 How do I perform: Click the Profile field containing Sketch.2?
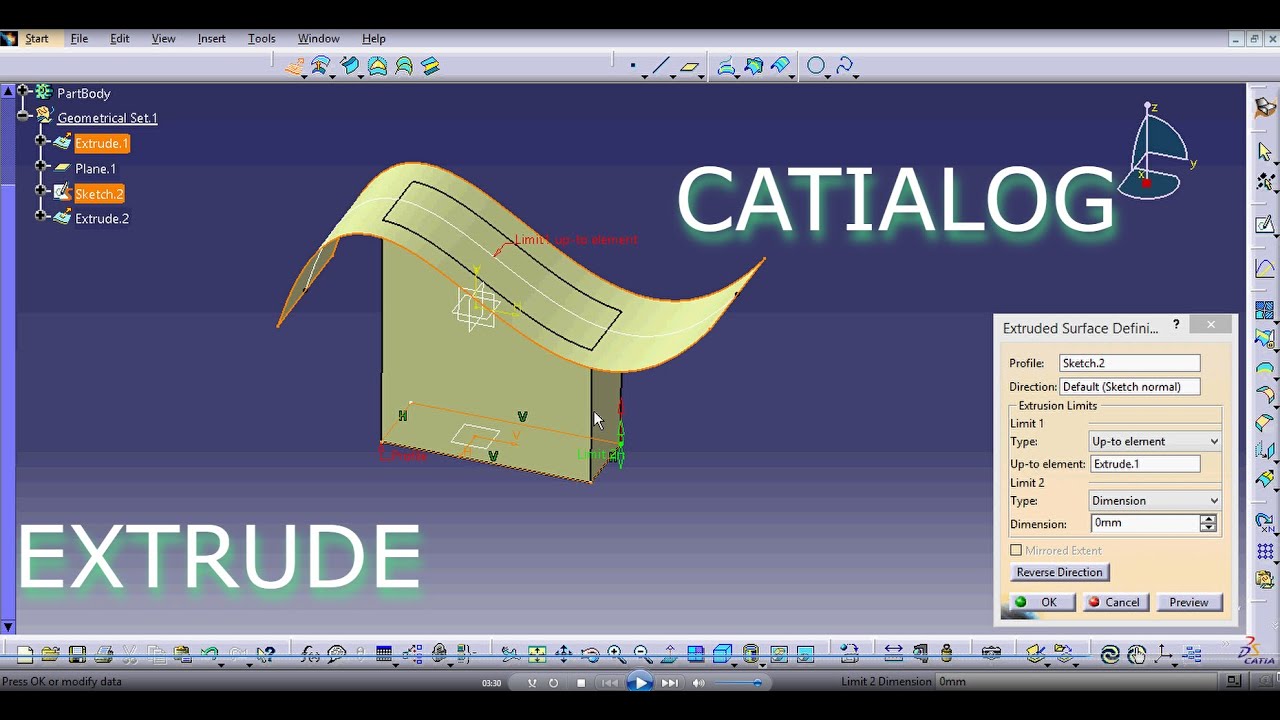tap(1130, 363)
